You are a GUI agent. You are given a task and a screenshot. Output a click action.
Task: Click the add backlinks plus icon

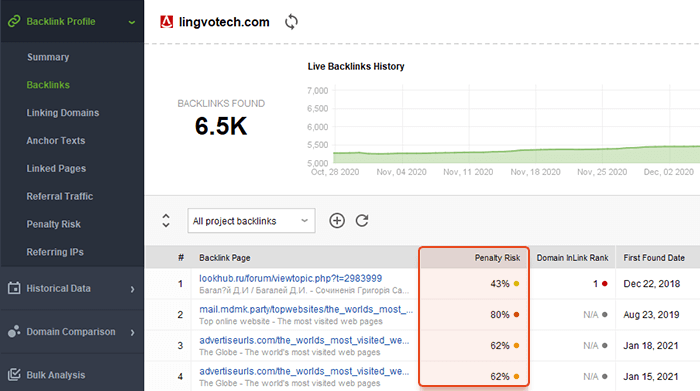point(337,220)
